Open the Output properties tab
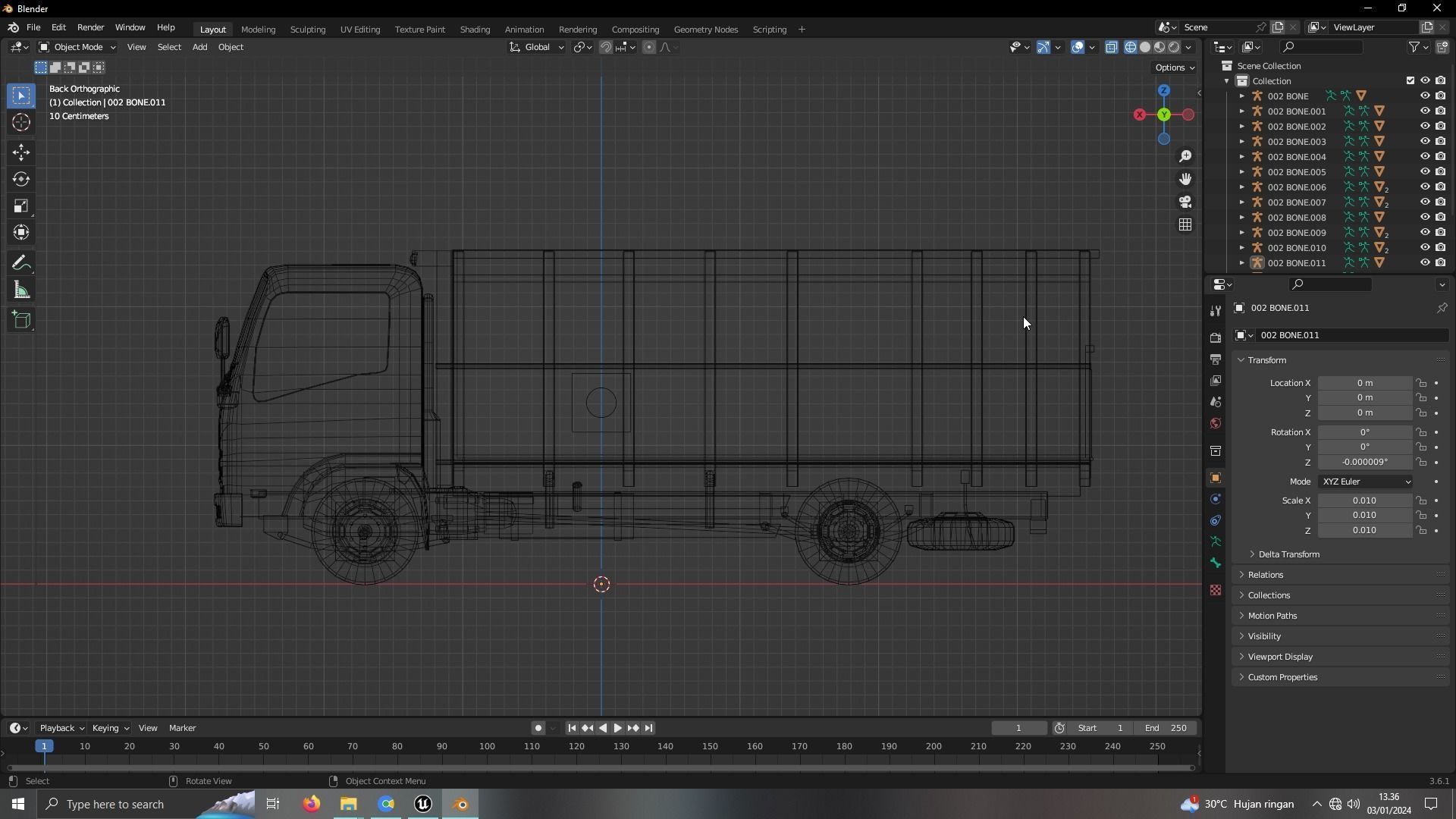Image resolution: width=1456 pixels, height=819 pixels. pos(1216,359)
